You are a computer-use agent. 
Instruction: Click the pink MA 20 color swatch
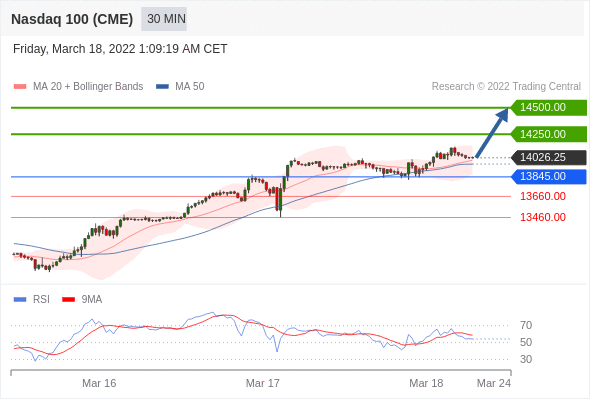tap(20, 87)
